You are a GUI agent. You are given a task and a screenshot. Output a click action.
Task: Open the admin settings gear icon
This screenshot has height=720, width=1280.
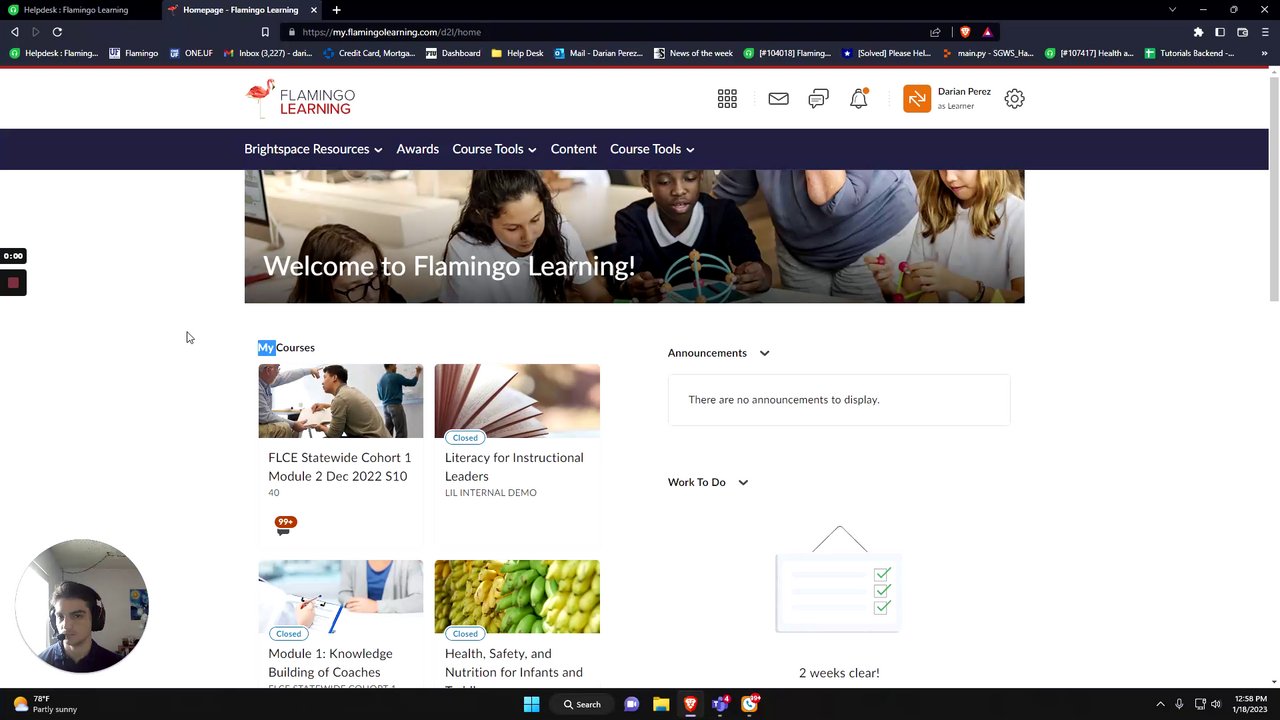[x=1014, y=98]
